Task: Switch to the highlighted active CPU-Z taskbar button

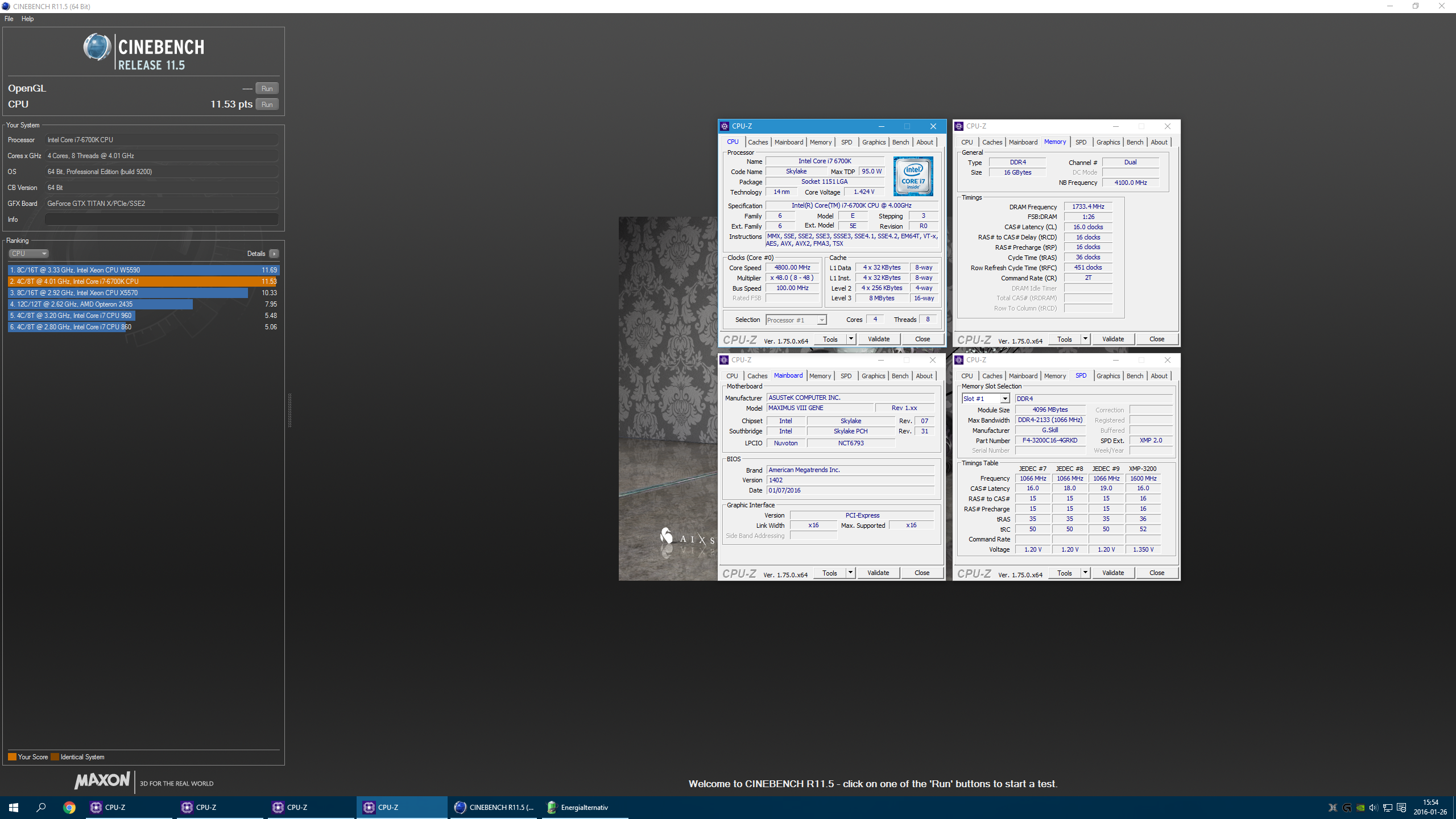Action: click(402, 807)
